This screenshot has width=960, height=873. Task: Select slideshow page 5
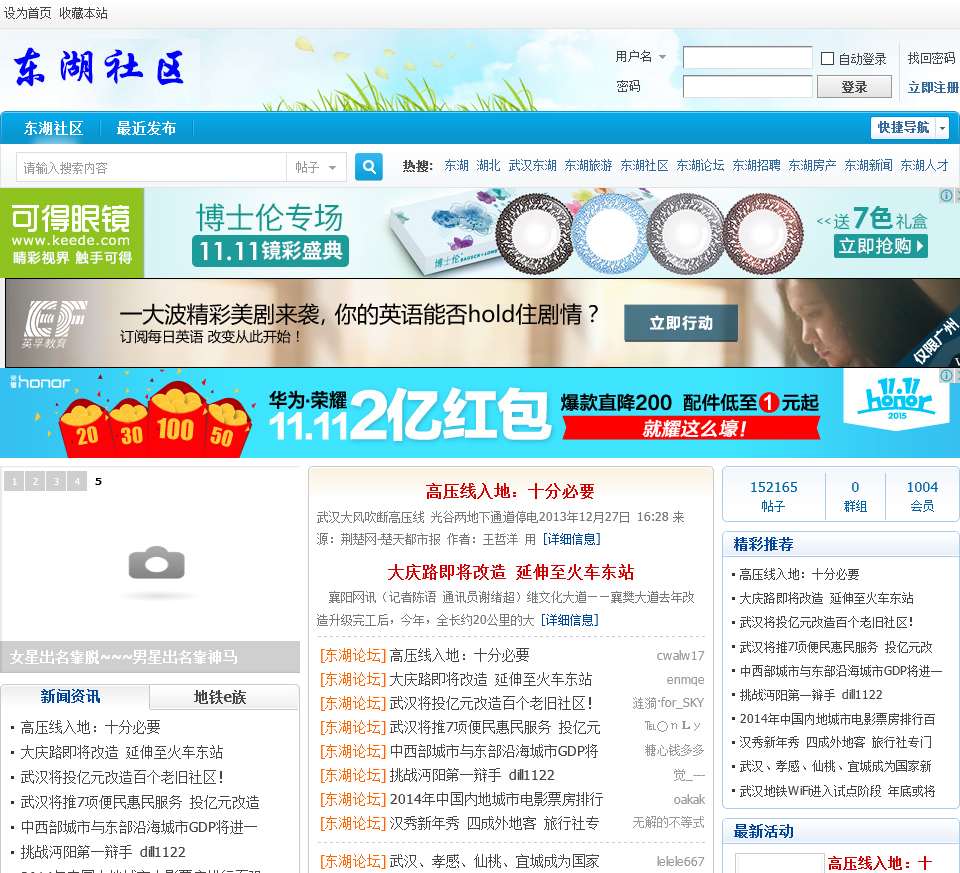(x=98, y=481)
